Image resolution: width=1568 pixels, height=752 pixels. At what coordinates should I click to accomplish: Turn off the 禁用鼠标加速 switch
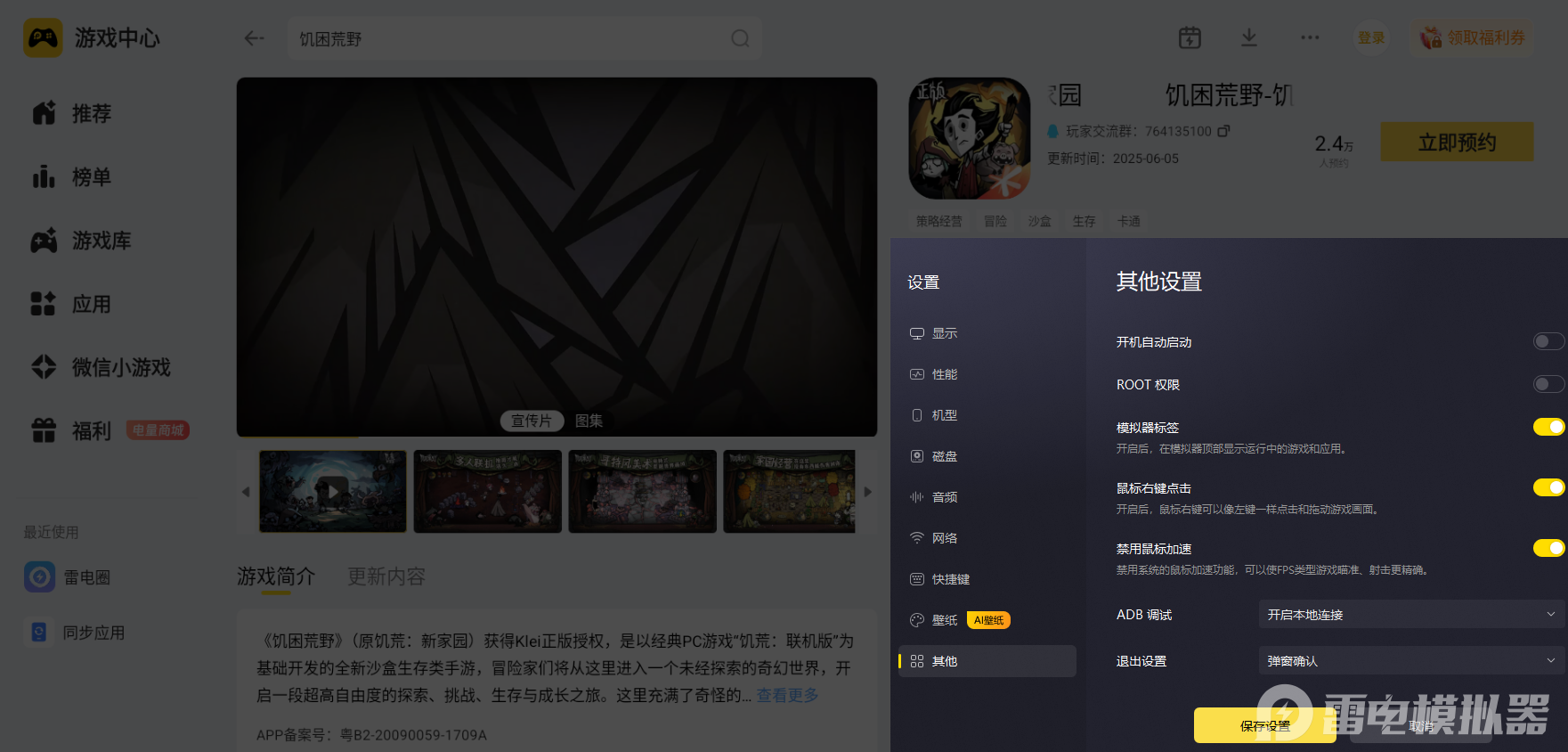[1548, 548]
